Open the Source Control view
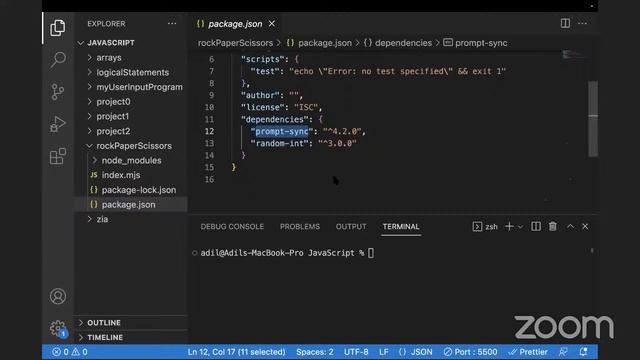The width and height of the screenshot is (640, 360). pos(58,91)
